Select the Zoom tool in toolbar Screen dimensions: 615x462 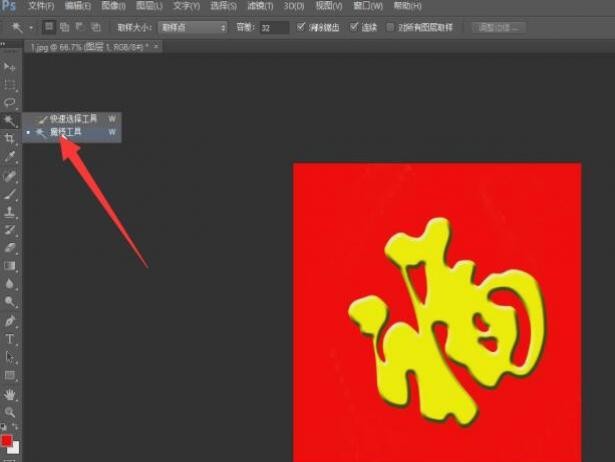coord(10,411)
